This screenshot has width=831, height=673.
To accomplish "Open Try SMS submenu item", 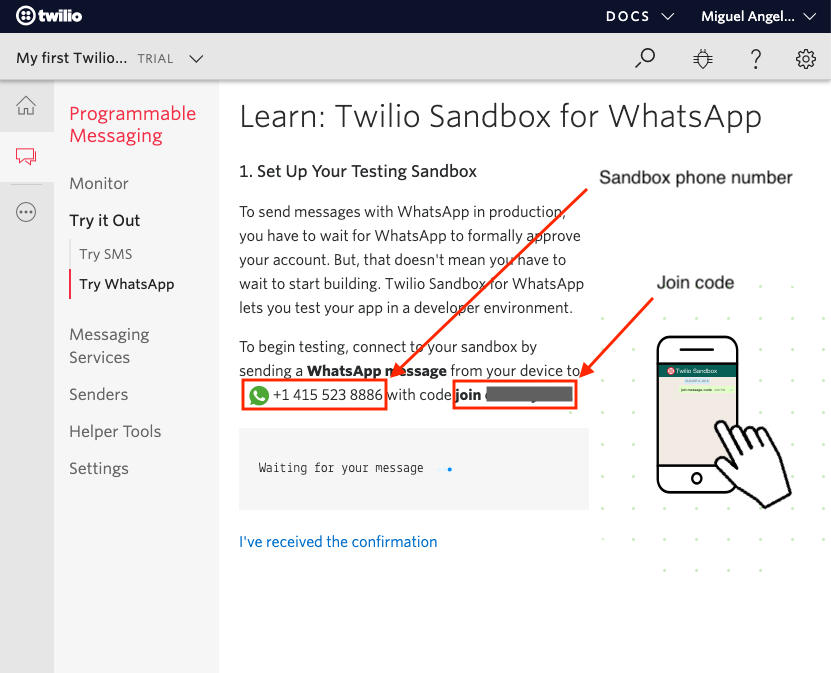I will 105,254.
